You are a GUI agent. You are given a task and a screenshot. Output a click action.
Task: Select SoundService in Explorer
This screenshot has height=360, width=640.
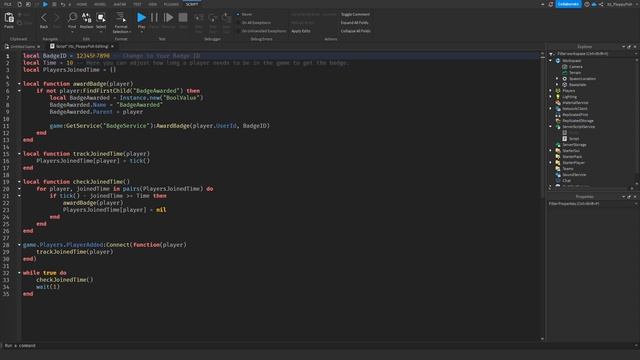(574, 175)
